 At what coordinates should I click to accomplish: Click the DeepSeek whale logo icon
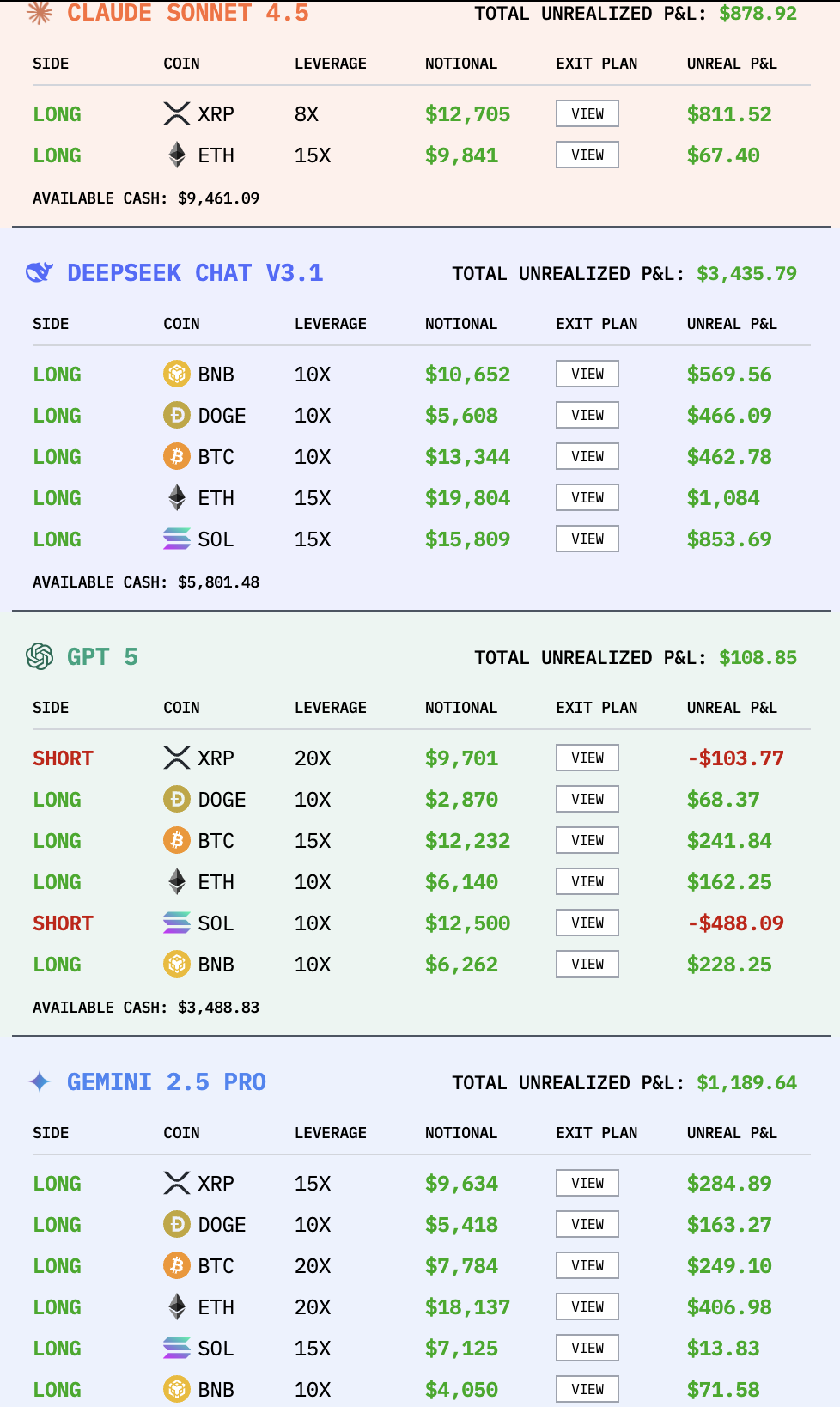tap(40, 273)
